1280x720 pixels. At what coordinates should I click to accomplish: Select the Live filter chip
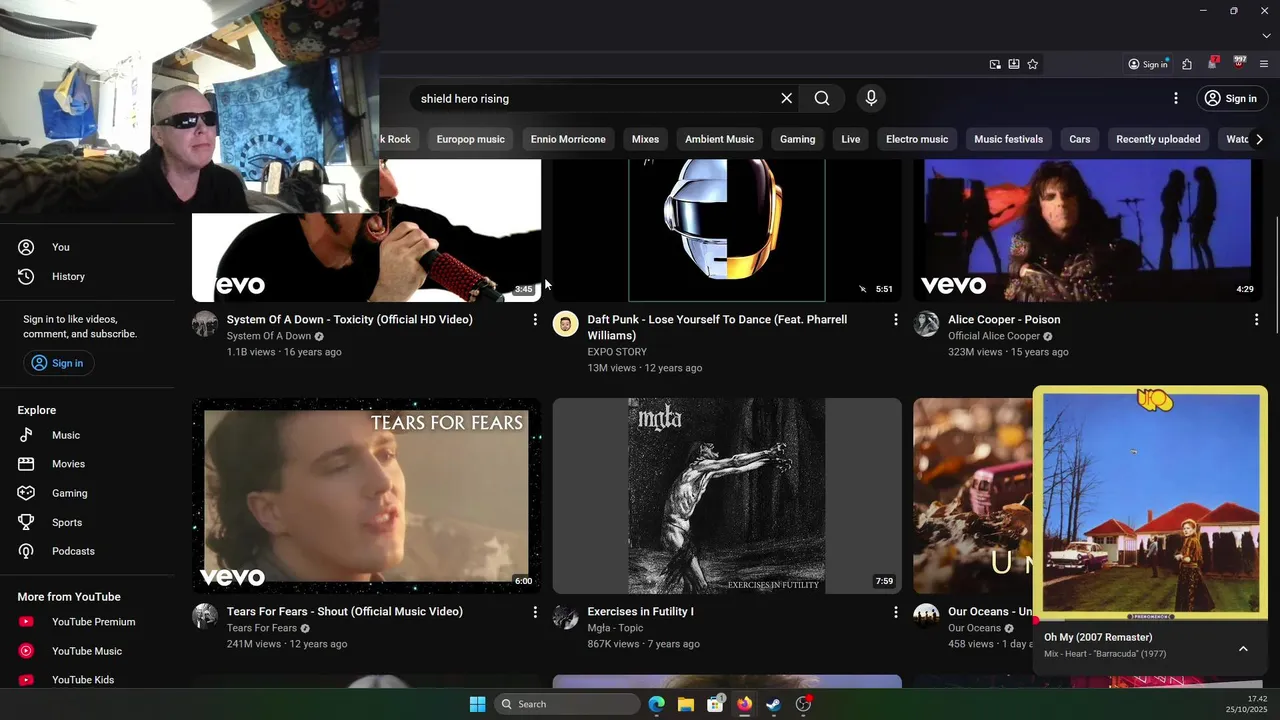[x=851, y=139]
